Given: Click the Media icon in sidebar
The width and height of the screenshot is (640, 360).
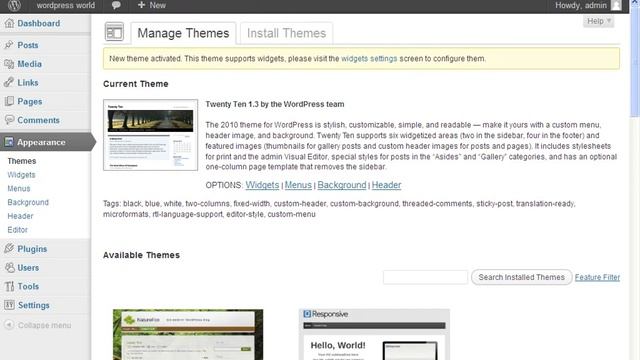Looking at the screenshot, I should click(x=9, y=64).
